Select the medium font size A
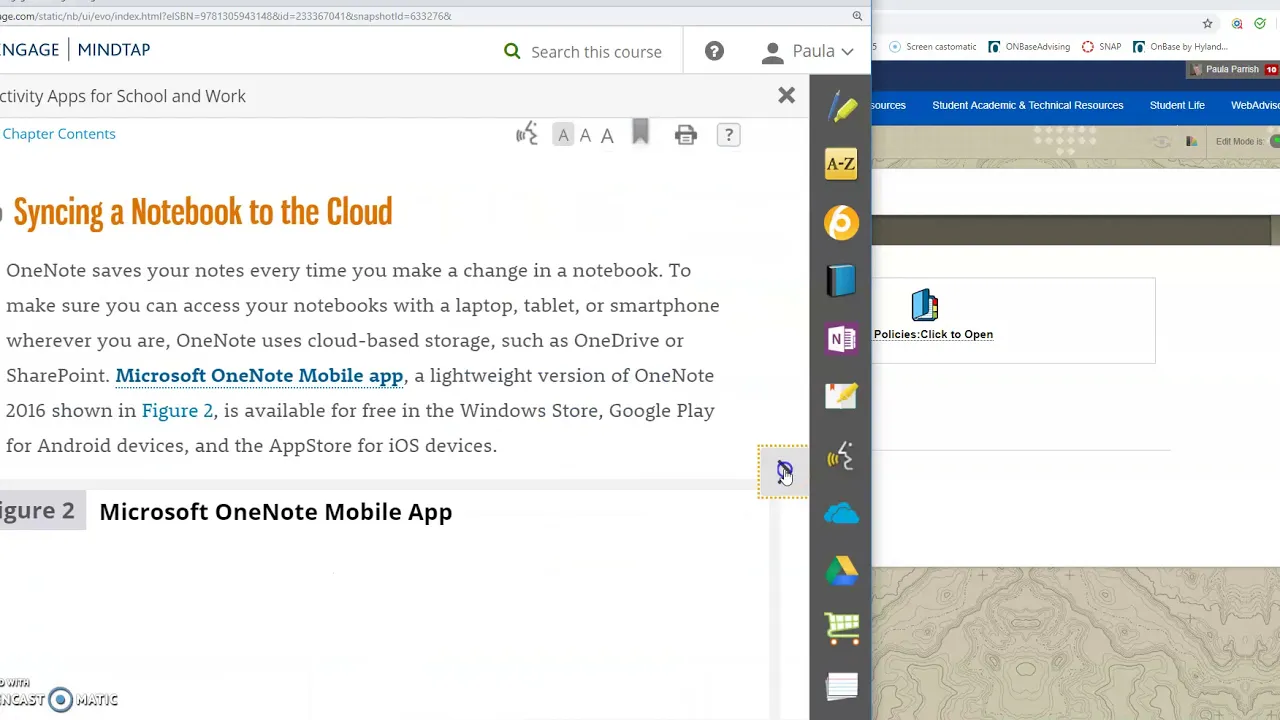 (585, 135)
